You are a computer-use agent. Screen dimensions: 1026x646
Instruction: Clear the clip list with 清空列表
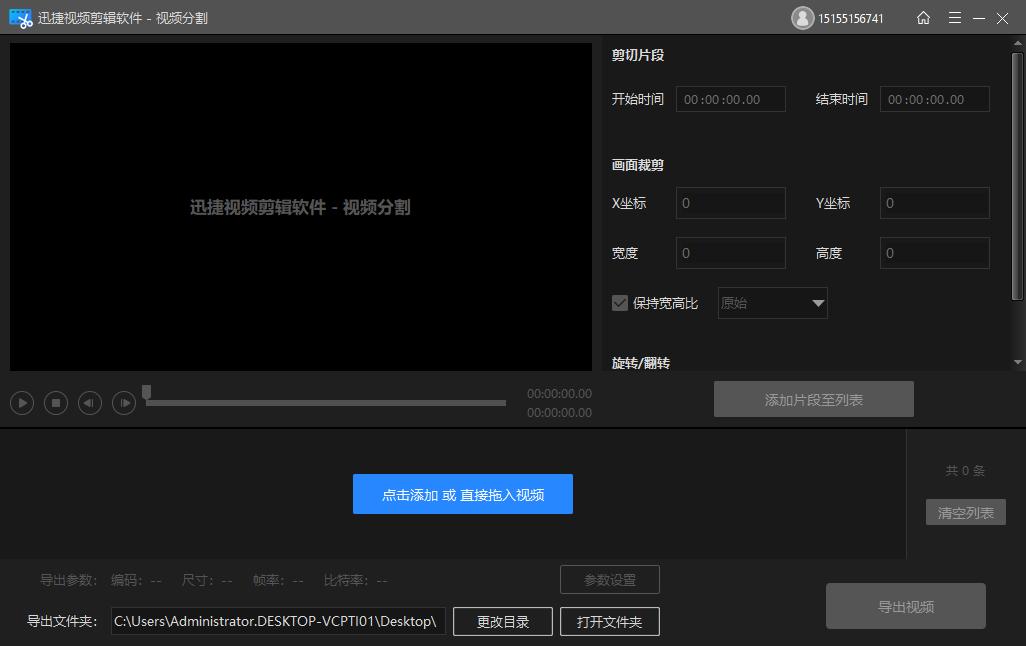(965, 512)
